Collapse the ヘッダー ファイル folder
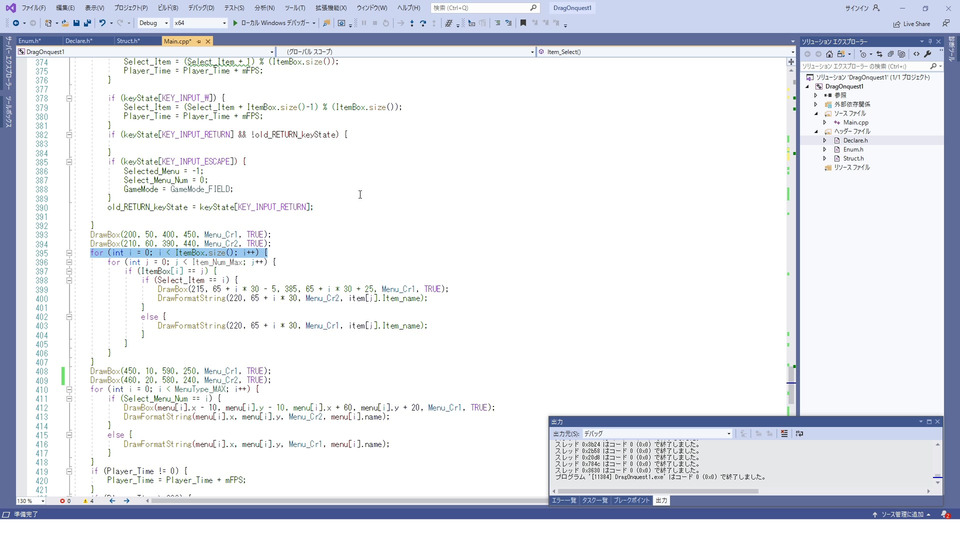This screenshot has height=540, width=960. [816, 131]
